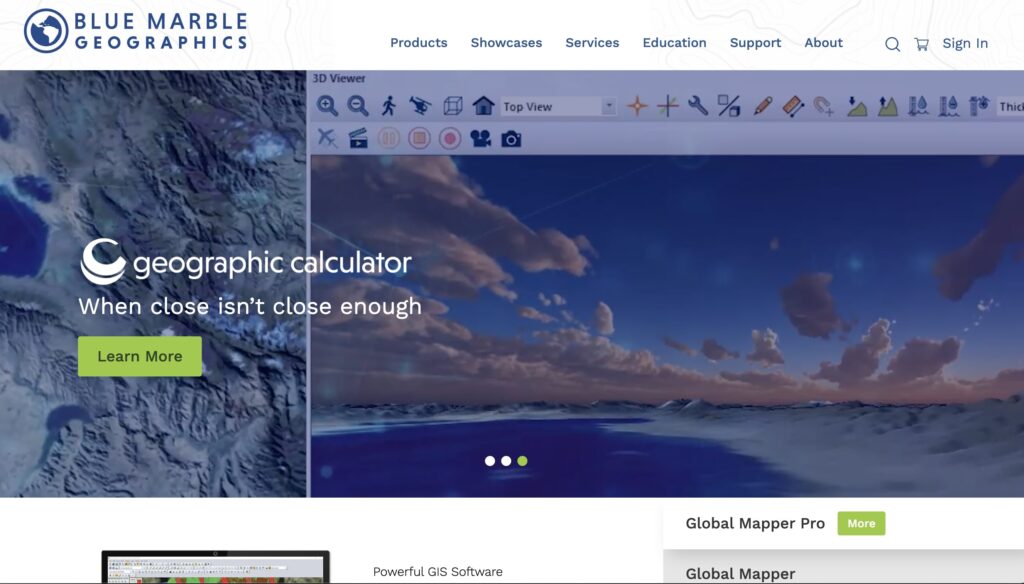Select the pencil draw tool
Viewport: 1024px width, 584px height.
(x=762, y=106)
